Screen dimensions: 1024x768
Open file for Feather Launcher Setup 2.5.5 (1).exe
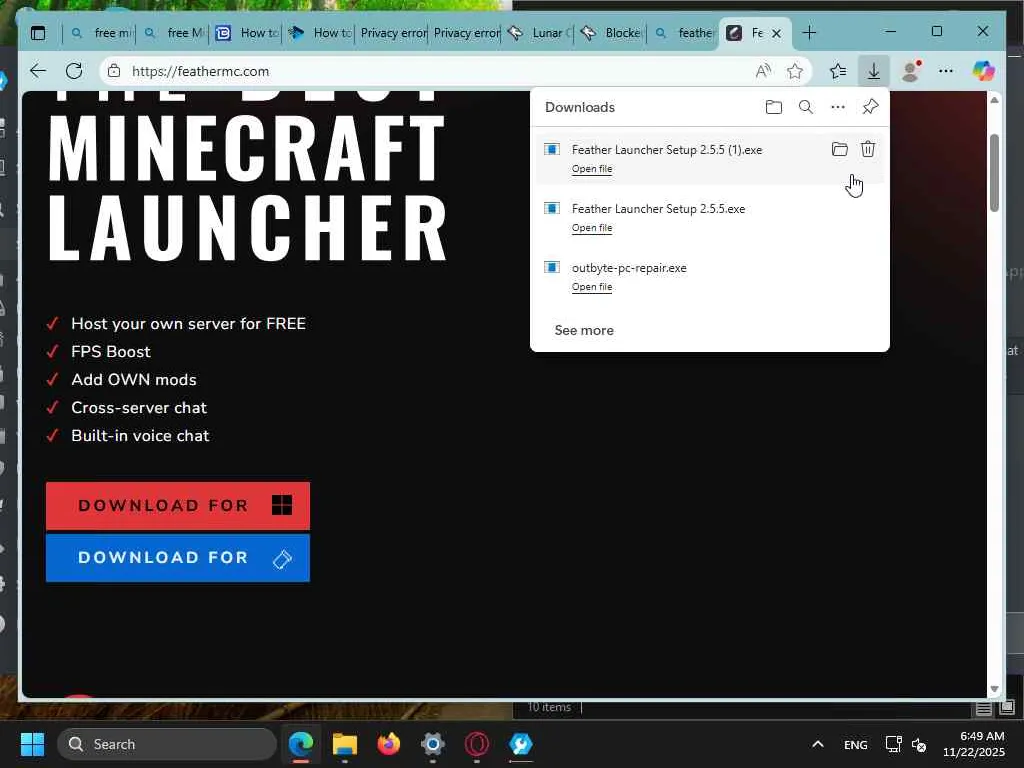592,168
